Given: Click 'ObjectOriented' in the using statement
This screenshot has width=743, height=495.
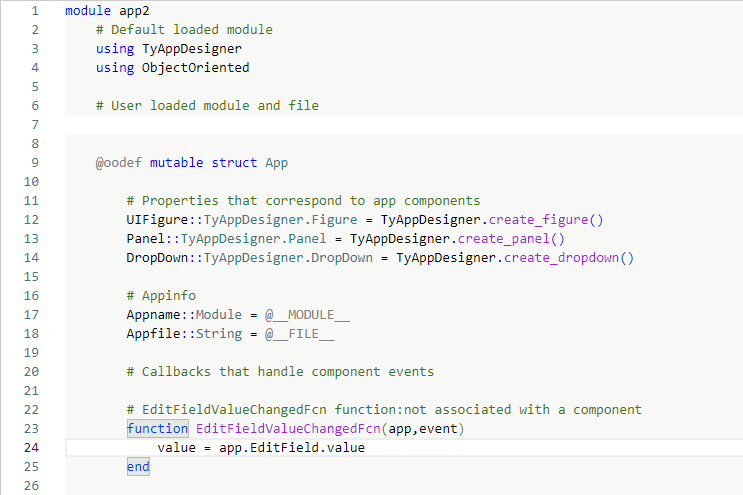Looking at the screenshot, I should point(196,68).
